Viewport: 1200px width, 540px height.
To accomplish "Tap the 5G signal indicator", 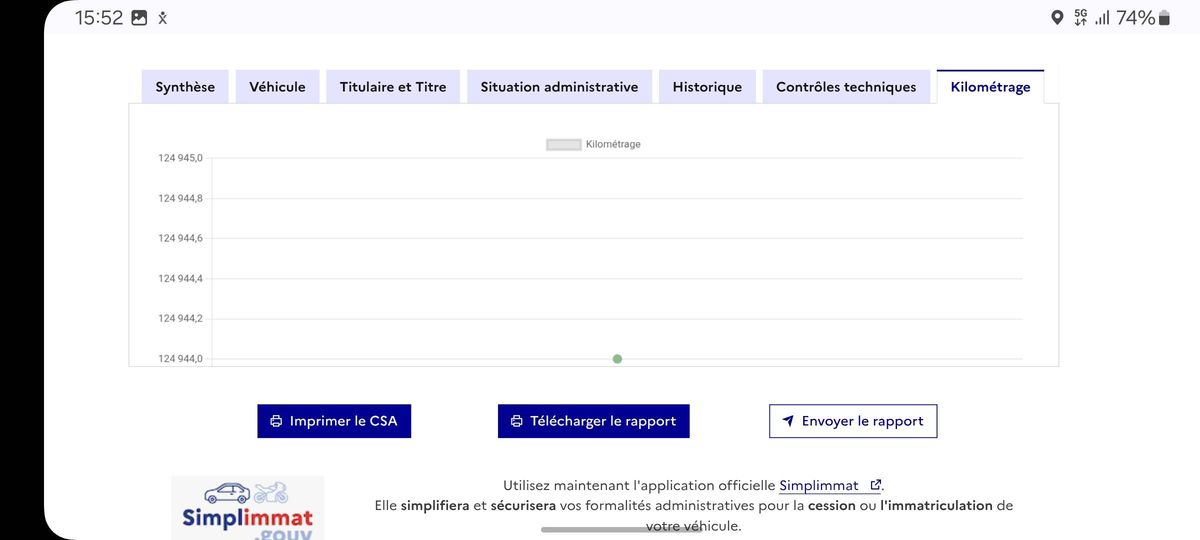I will (1080, 18).
